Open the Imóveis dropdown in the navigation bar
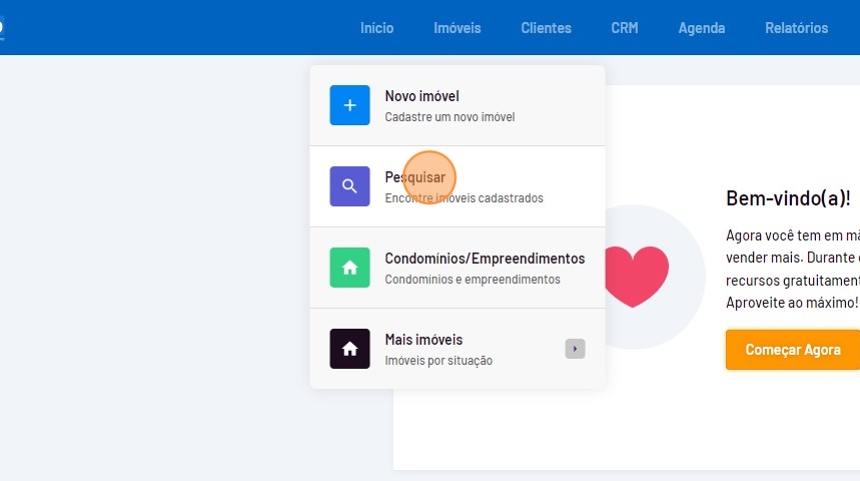 [457, 28]
